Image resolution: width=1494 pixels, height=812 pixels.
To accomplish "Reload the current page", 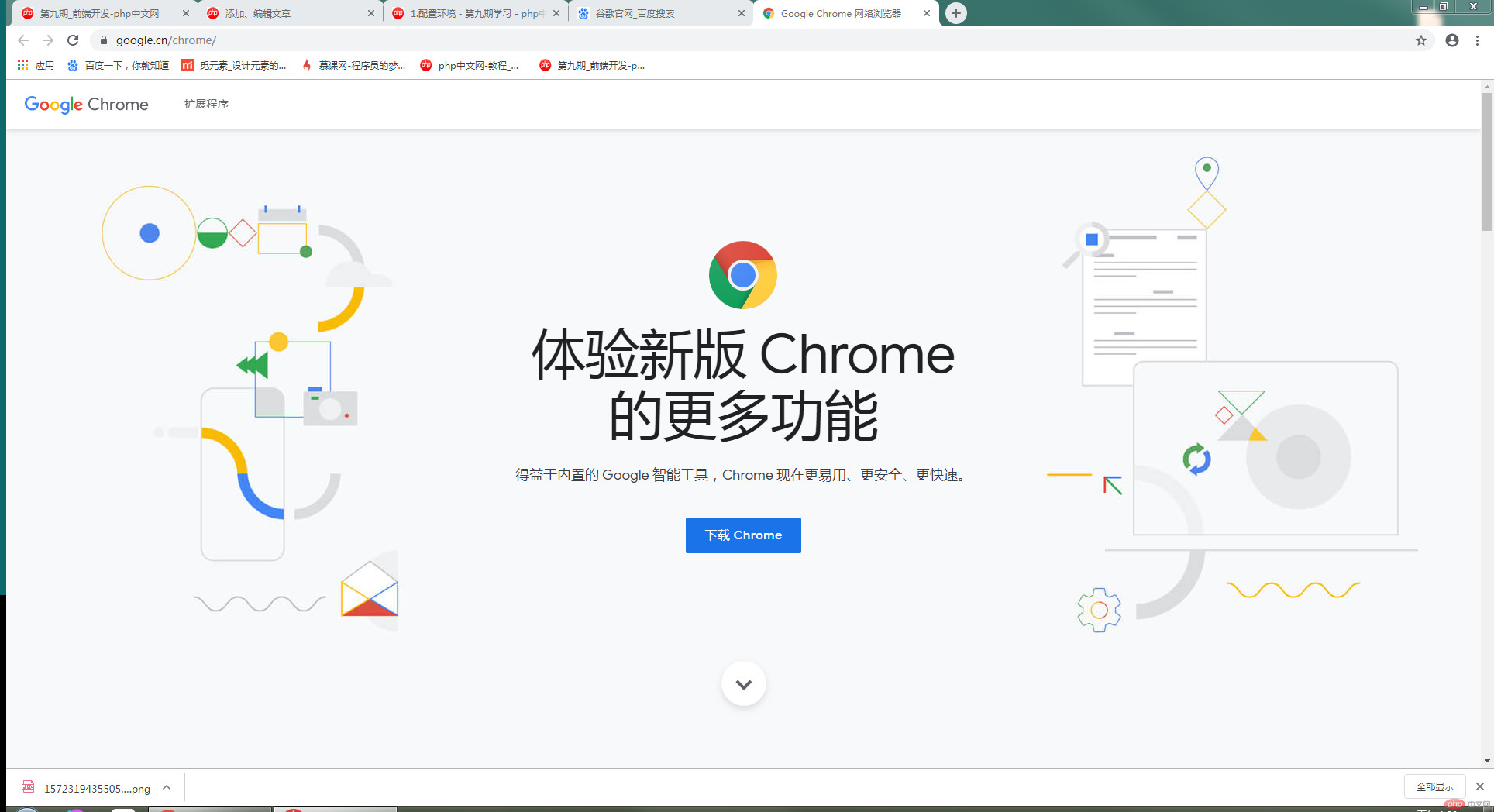I will tap(73, 40).
